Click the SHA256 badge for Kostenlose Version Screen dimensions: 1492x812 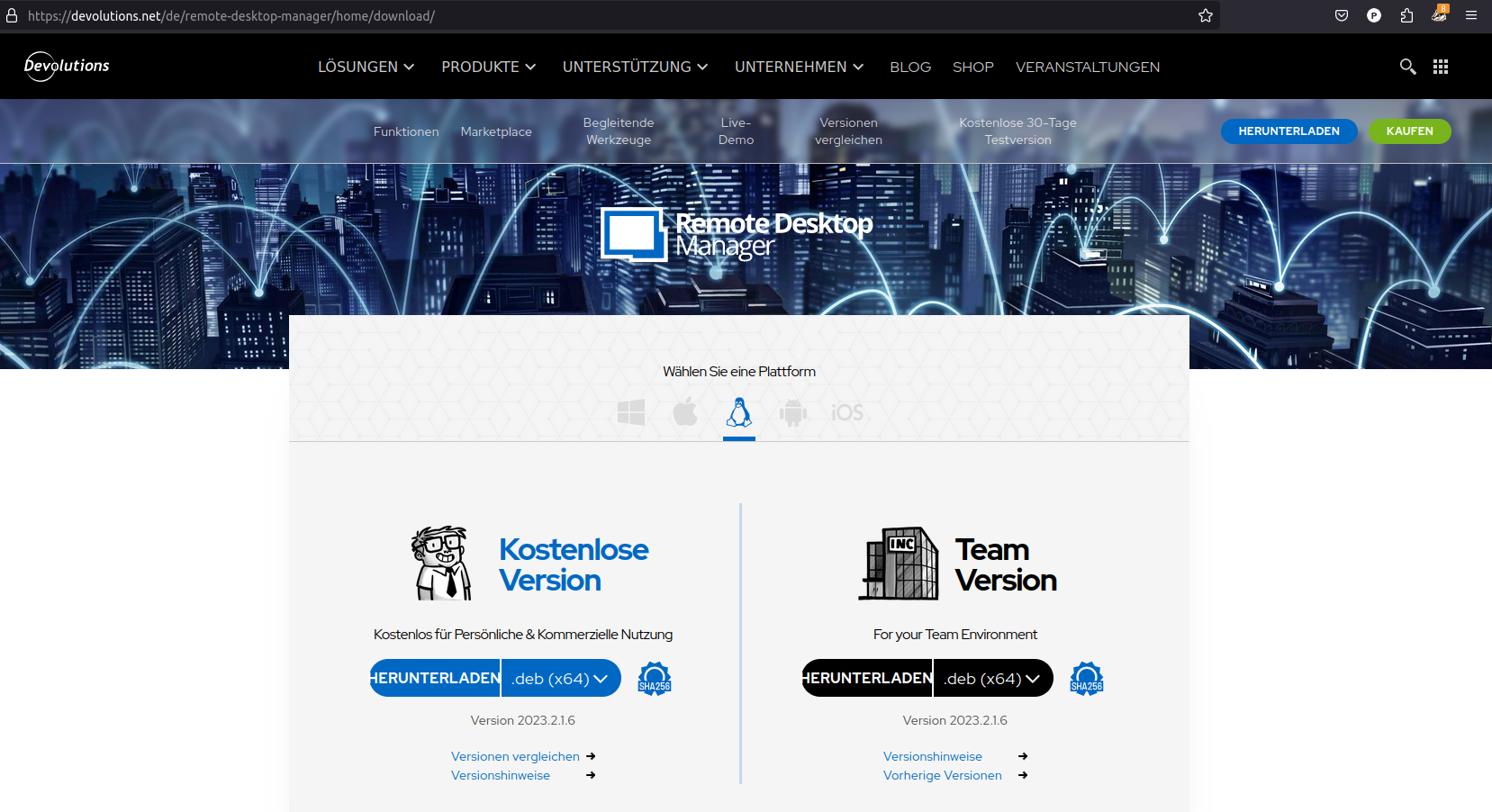(x=655, y=678)
